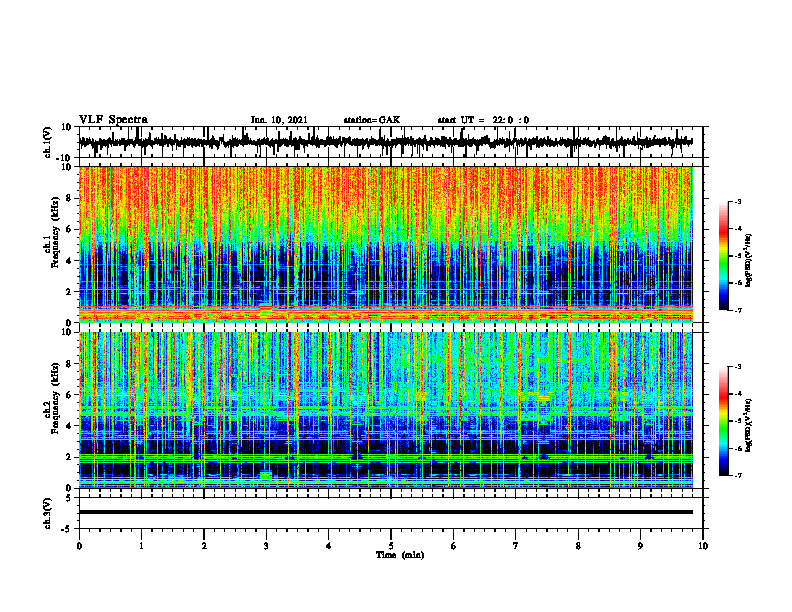Screen dimensions: 792x612
Task: Click time axis tick label "1"
Action: click(141, 546)
